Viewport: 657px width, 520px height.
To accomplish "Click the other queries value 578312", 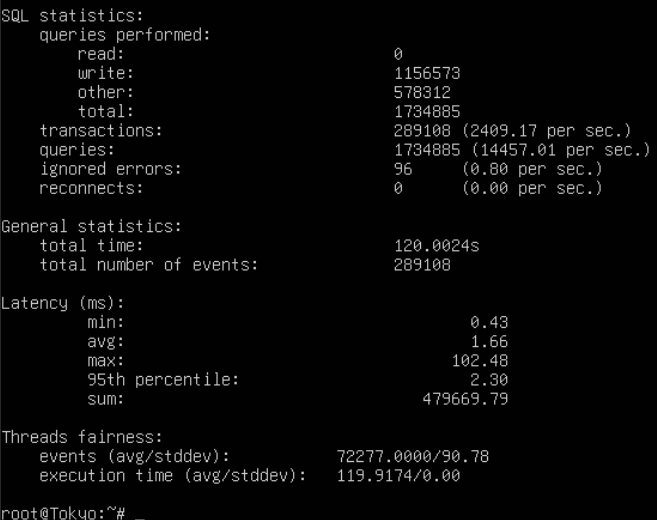I will (x=422, y=92).
